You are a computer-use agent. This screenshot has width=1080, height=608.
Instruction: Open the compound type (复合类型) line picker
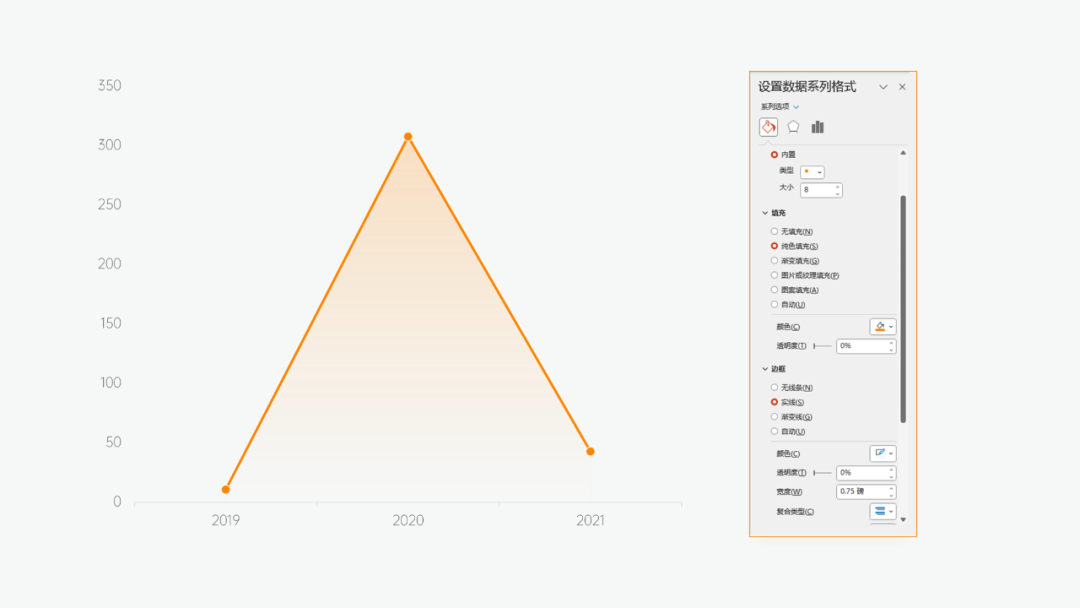pos(882,511)
